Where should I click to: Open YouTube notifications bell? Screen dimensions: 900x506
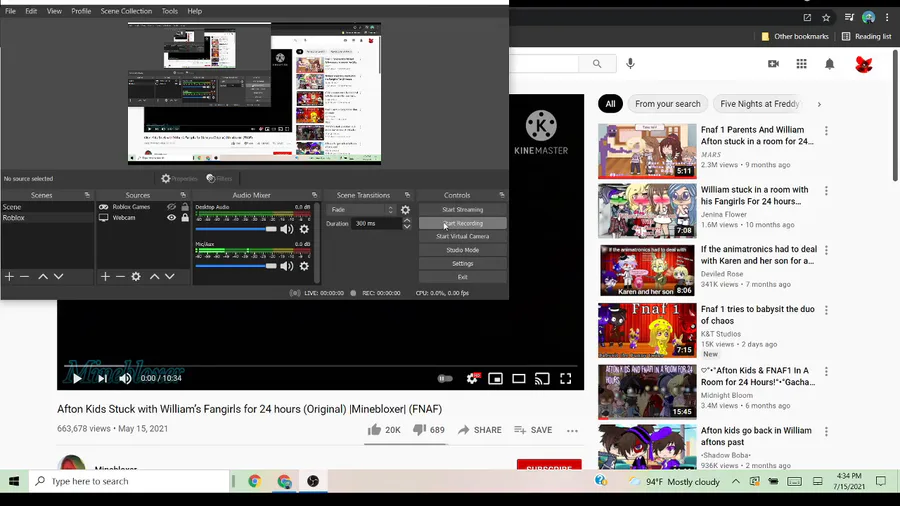point(829,64)
